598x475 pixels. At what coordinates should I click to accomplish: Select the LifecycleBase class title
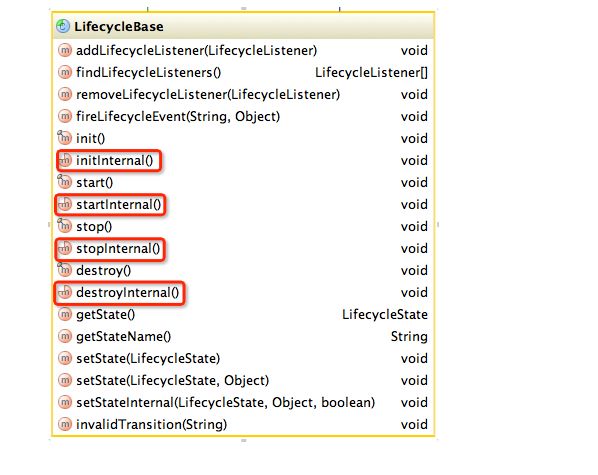pos(119,27)
